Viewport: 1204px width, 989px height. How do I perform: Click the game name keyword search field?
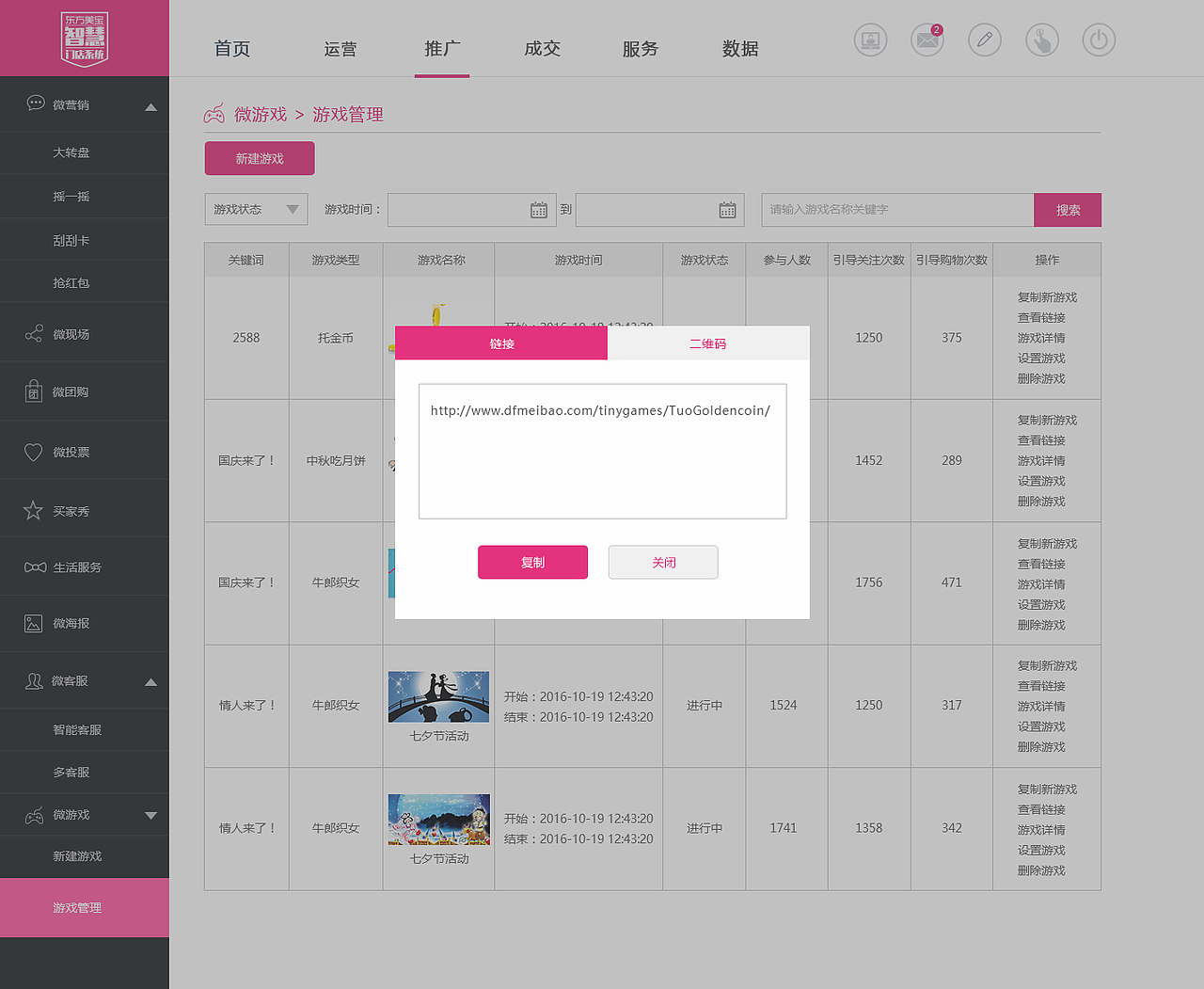[x=898, y=210]
